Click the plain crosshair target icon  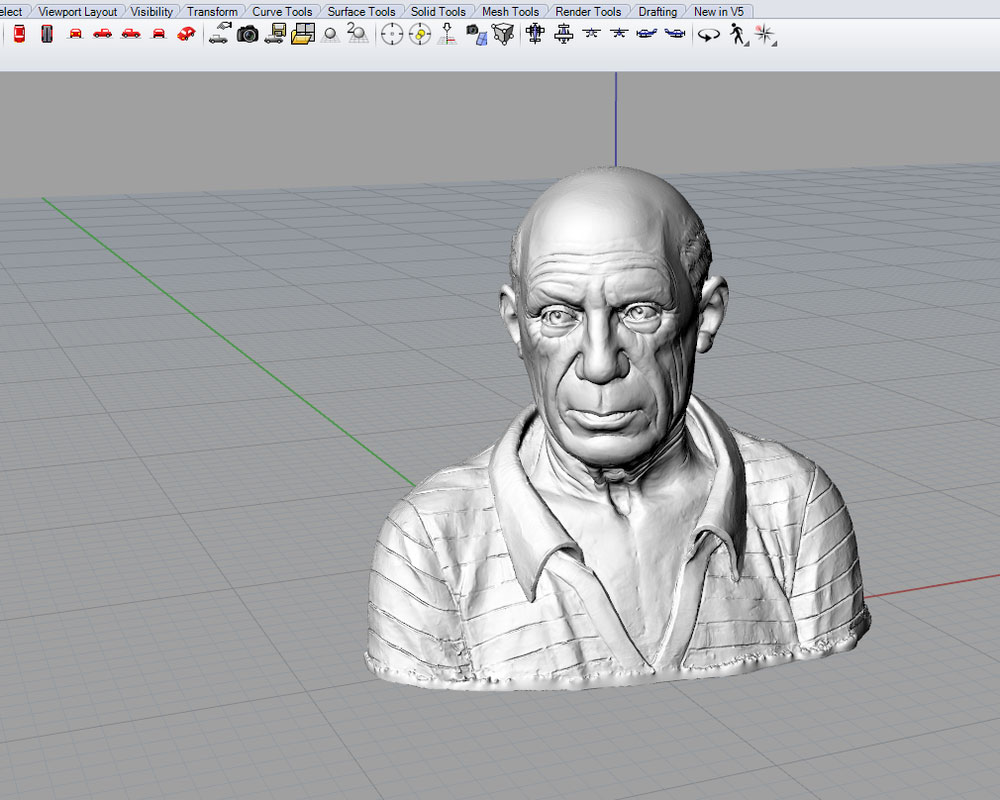pyautogui.click(x=392, y=34)
